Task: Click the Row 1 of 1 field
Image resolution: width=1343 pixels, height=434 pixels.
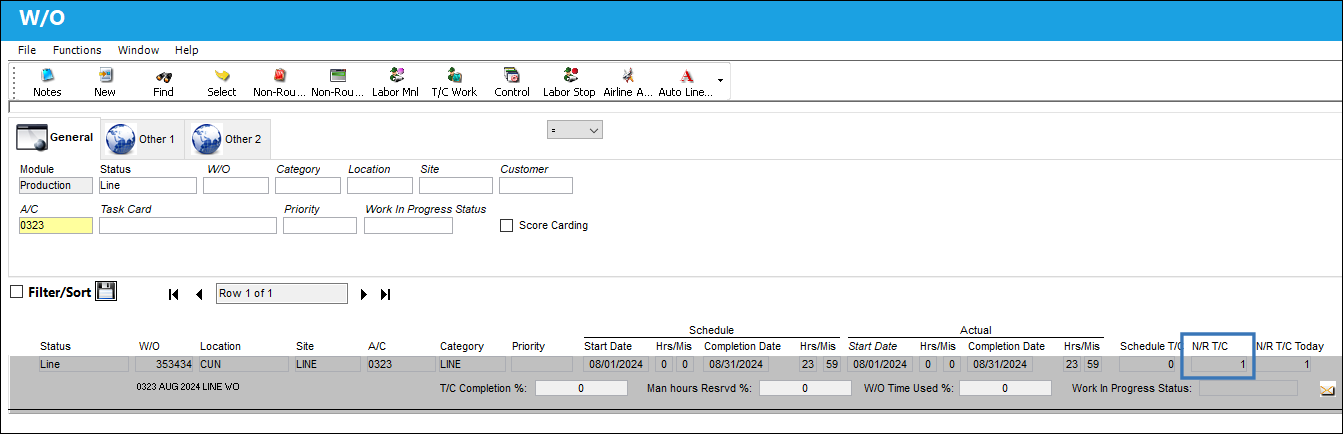Action: click(x=282, y=293)
